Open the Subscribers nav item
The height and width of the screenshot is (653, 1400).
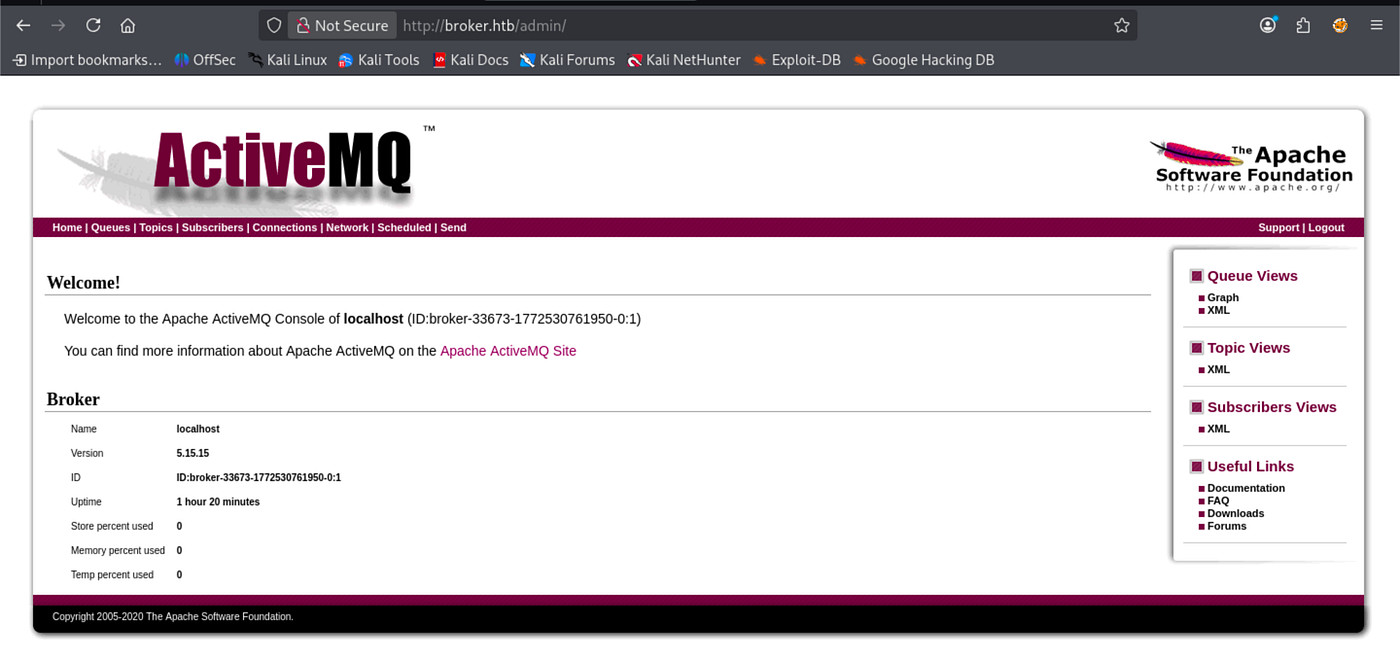tap(213, 228)
